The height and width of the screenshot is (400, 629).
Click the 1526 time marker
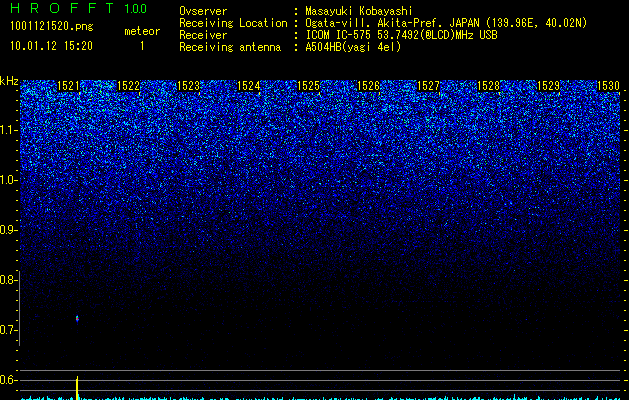click(368, 85)
